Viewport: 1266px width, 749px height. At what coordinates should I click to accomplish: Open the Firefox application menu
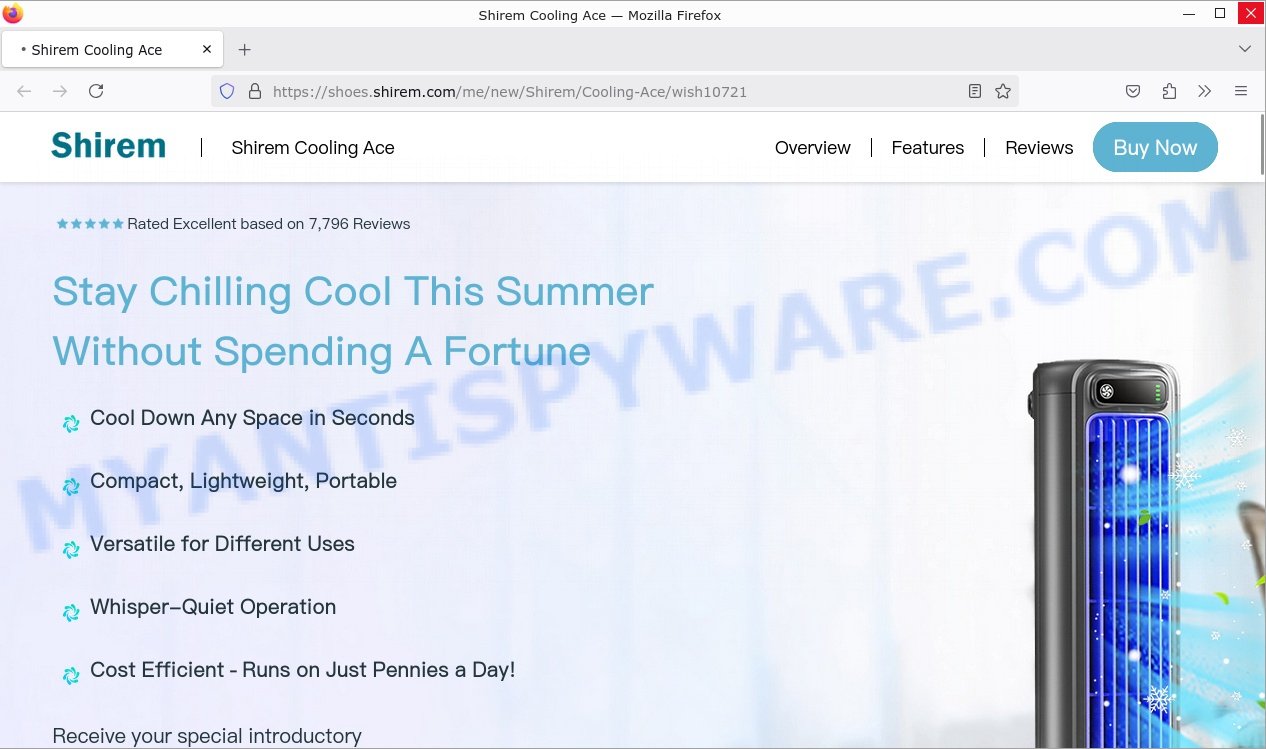(x=1241, y=91)
